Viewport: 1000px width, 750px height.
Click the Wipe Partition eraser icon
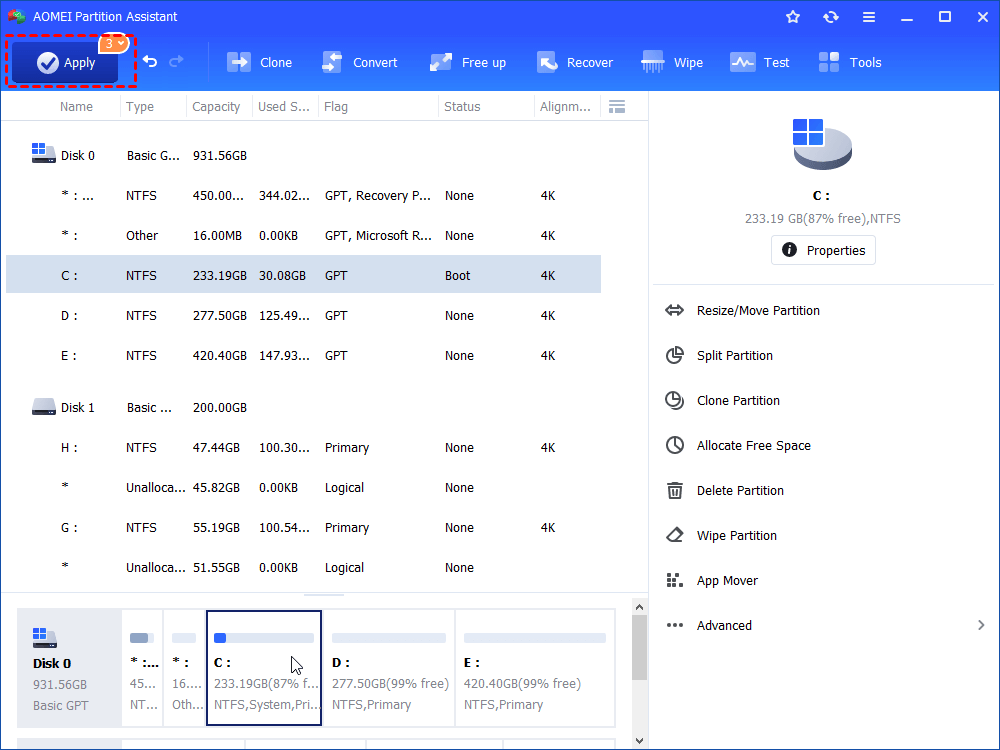(675, 535)
